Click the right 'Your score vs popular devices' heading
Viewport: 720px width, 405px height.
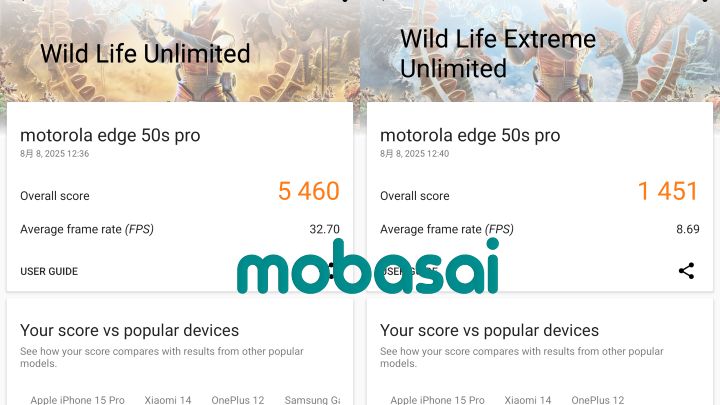[490, 330]
